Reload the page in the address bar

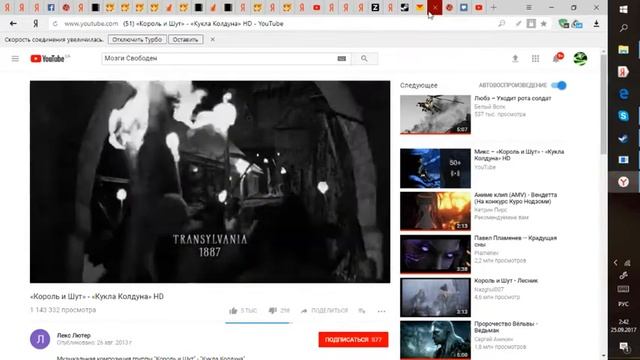[55, 24]
